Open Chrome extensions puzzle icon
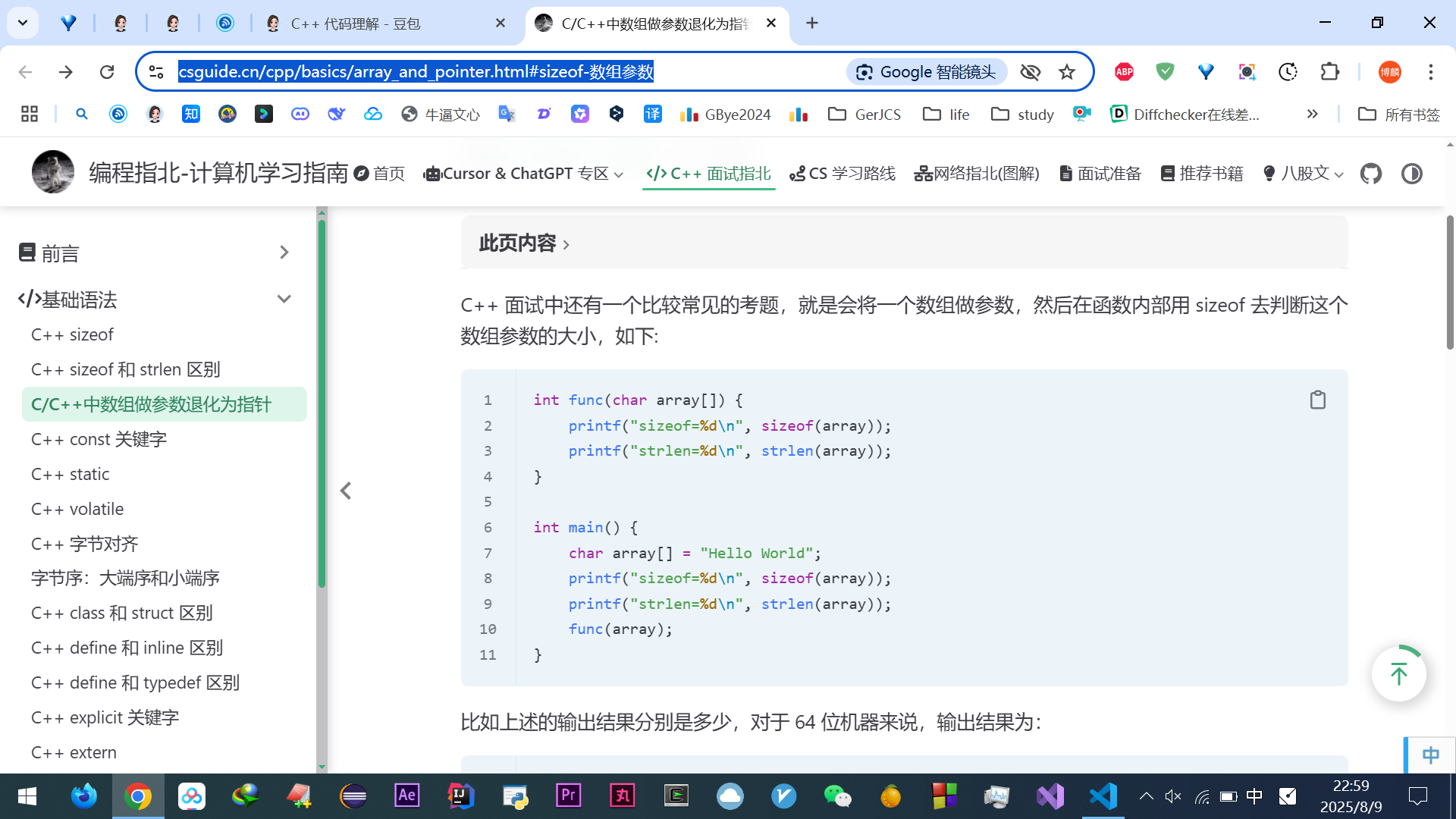 (1329, 72)
